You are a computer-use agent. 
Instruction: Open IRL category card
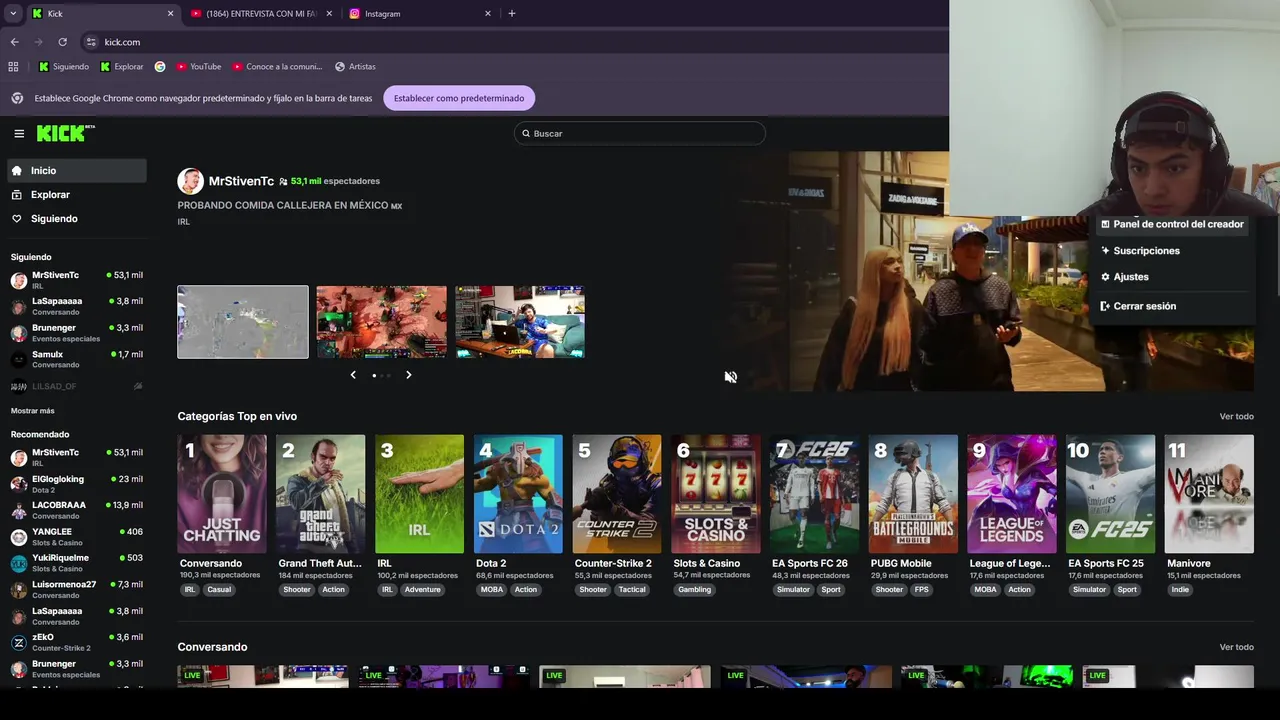coord(419,494)
